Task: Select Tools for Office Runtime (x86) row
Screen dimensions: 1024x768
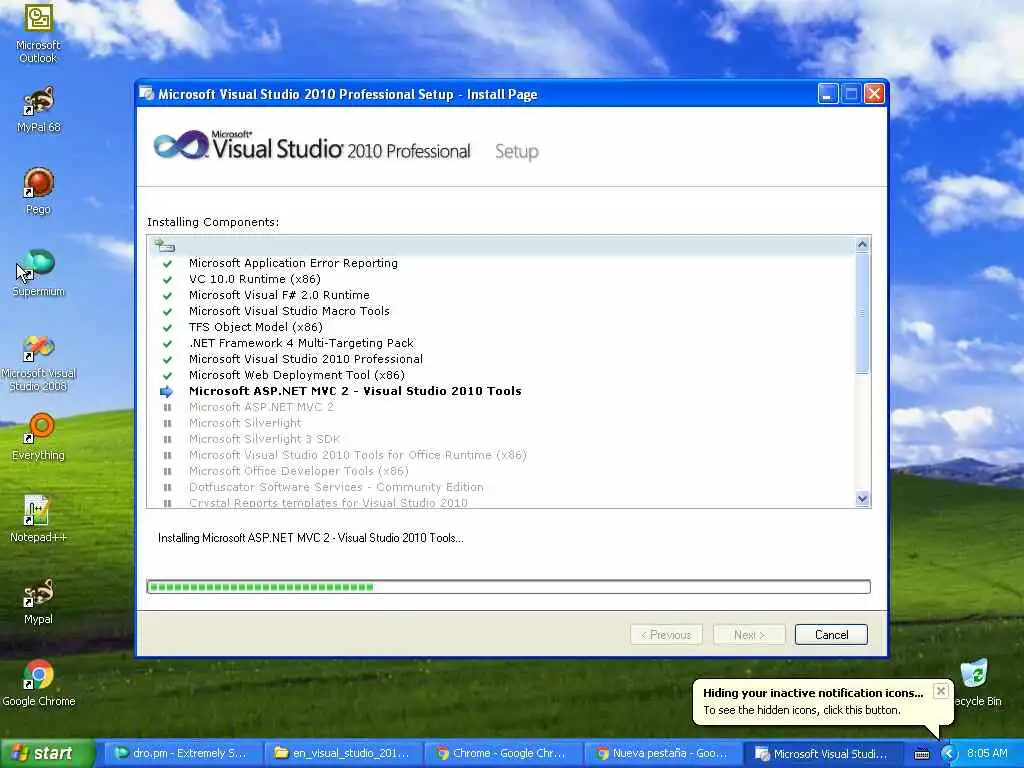Action: (357, 455)
